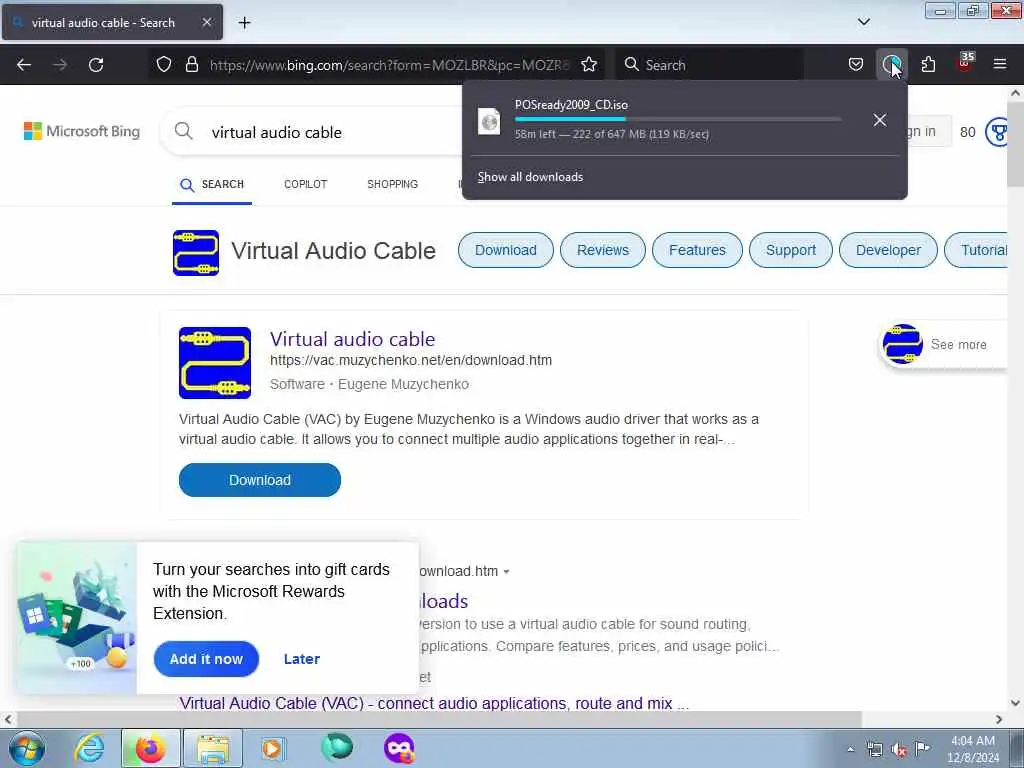1024x768 pixels.
Task: Click the purple mask taskbar icon
Action: coord(398,748)
